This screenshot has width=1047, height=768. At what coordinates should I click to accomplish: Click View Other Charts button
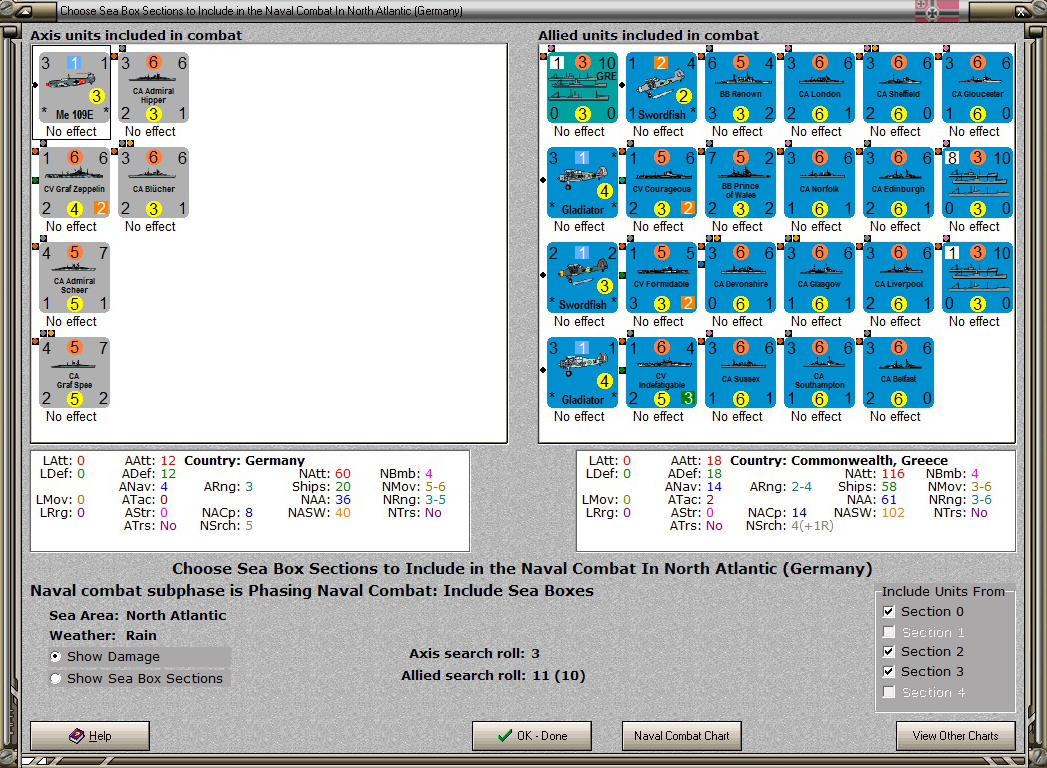(955, 735)
